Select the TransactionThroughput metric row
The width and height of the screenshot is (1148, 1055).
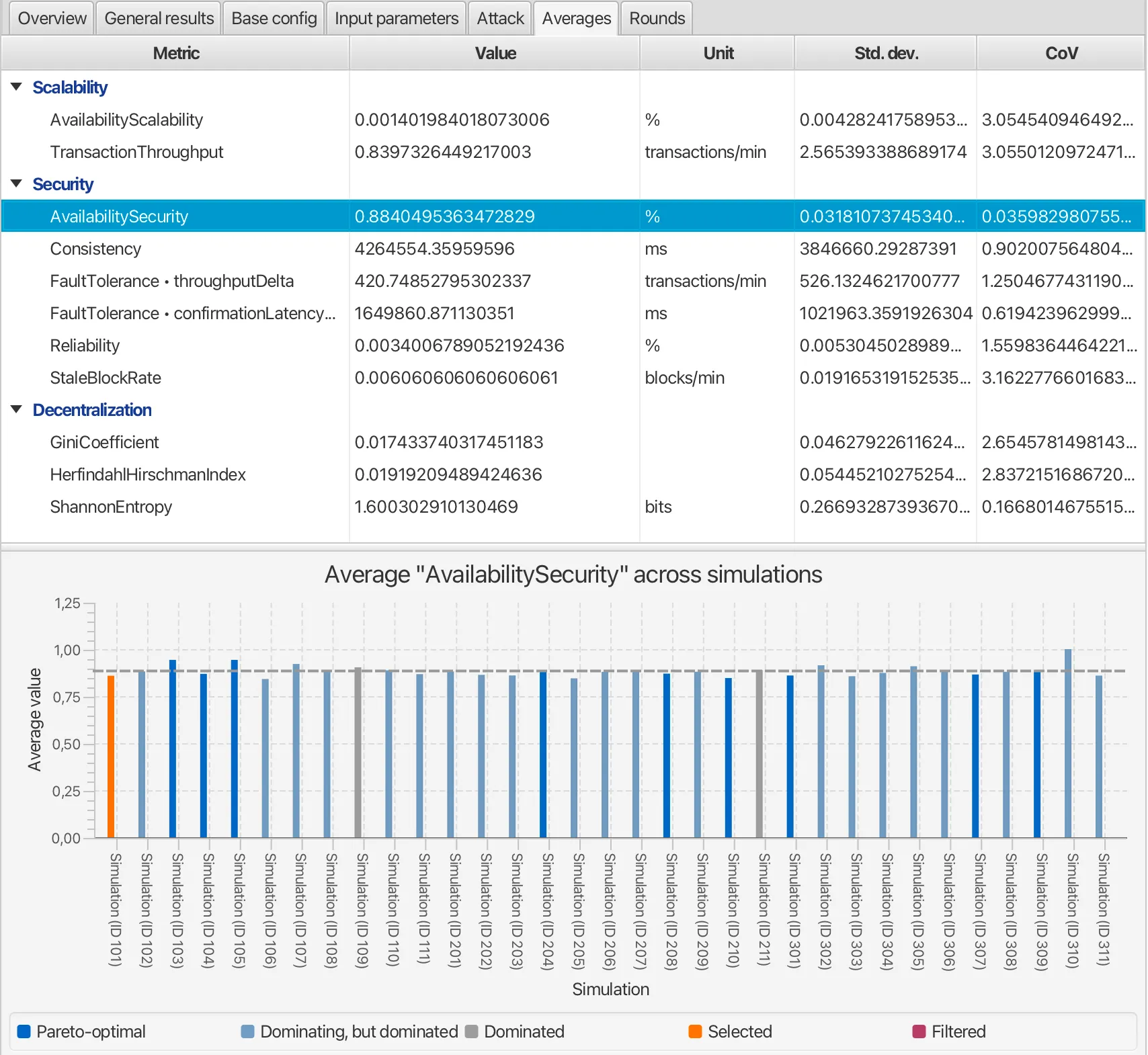573,152
